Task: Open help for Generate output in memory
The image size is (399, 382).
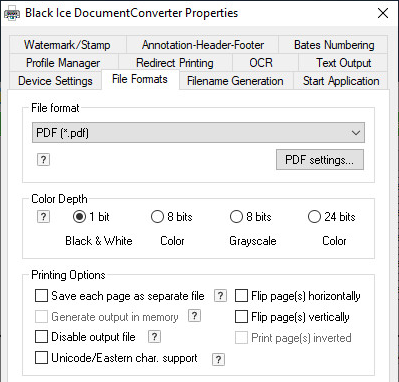Action: [194, 316]
